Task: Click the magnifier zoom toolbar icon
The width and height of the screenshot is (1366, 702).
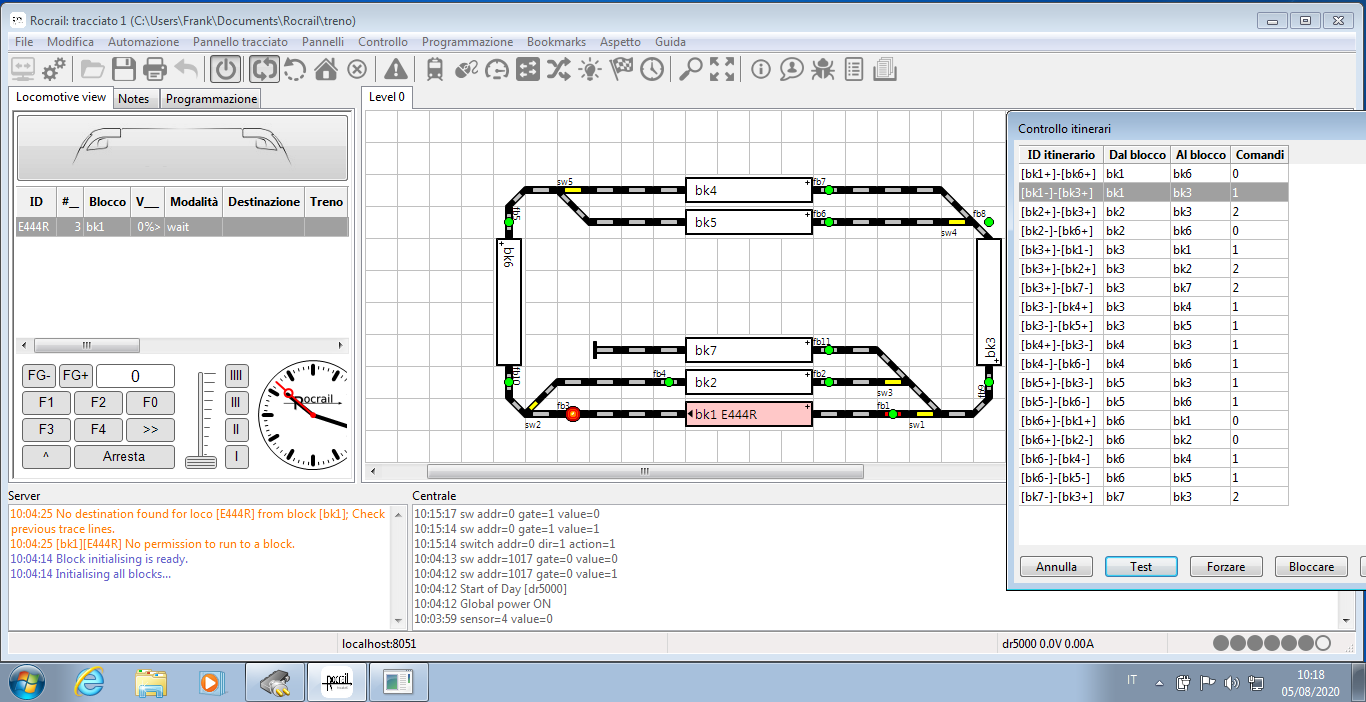Action: [x=691, y=69]
